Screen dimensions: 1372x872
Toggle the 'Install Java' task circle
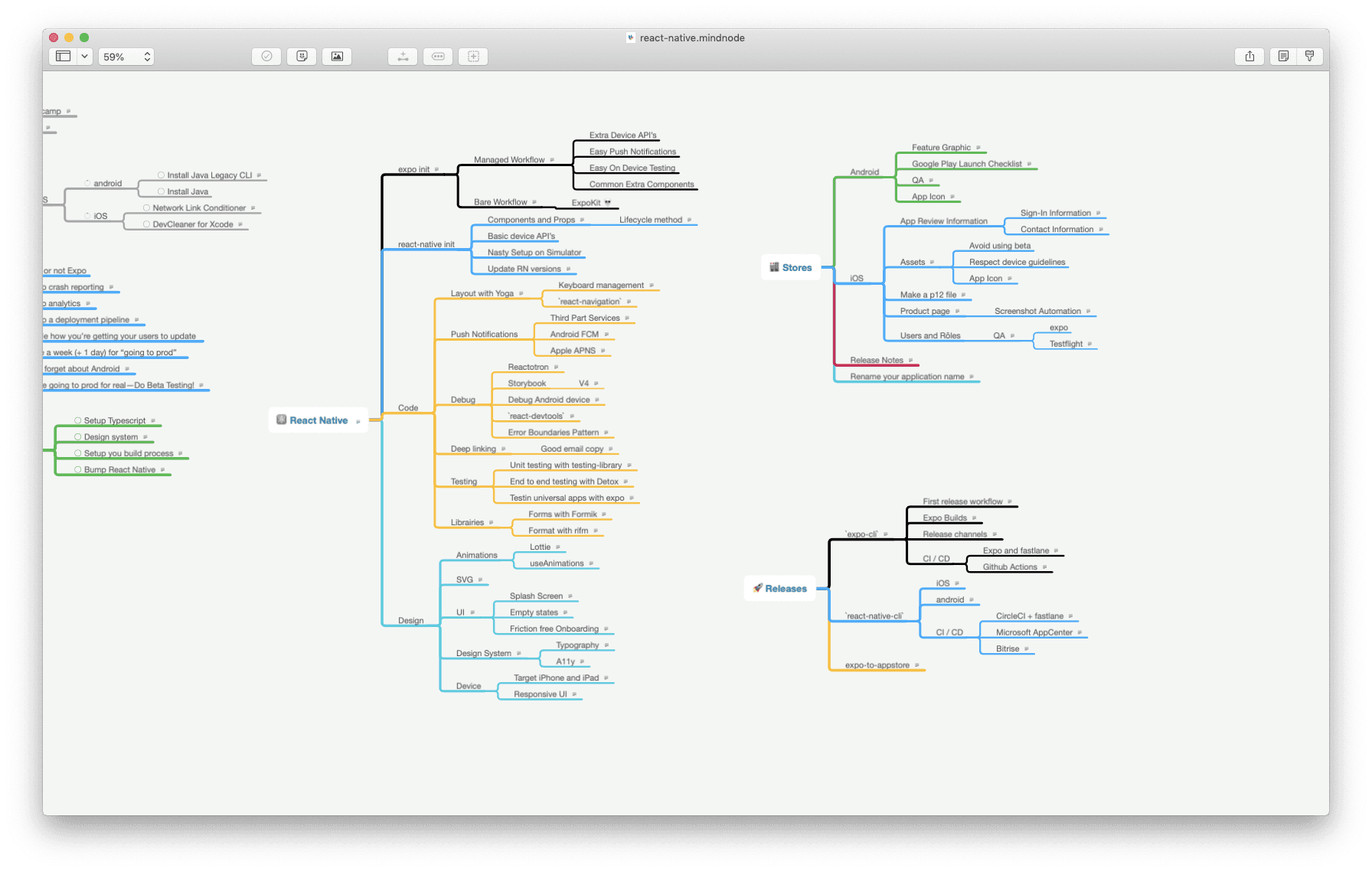click(159, 191)
